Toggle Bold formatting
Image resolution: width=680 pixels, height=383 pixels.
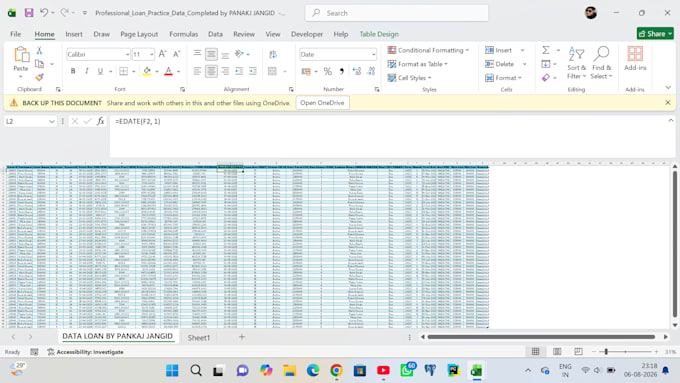(73, 71)
